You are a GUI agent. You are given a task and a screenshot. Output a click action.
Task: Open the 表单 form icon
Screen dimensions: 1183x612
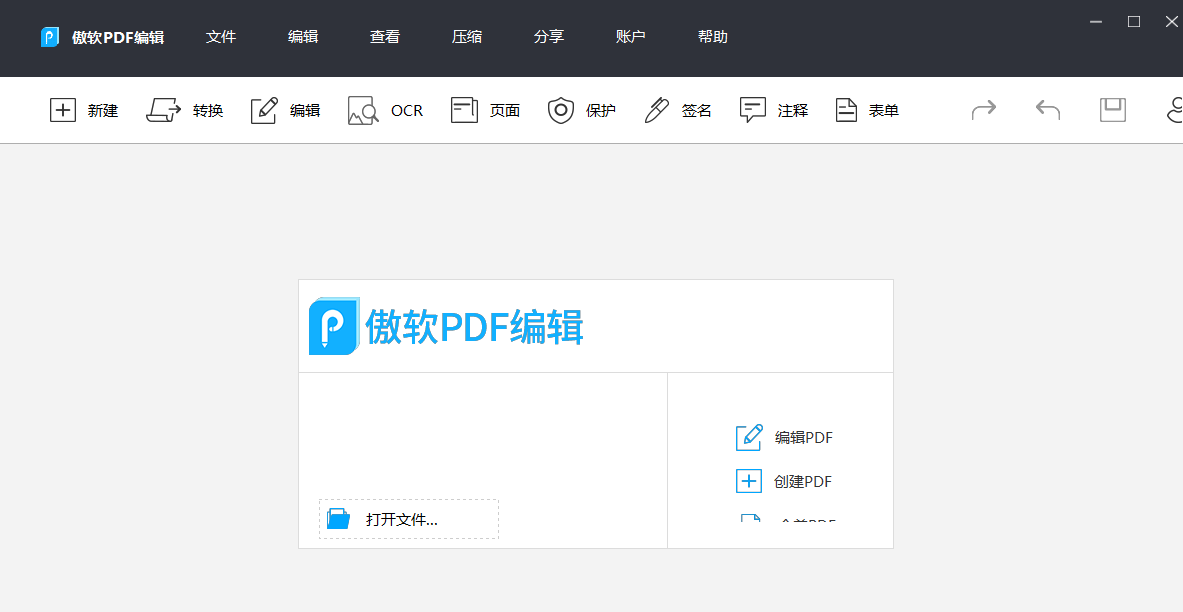point(847,110)
